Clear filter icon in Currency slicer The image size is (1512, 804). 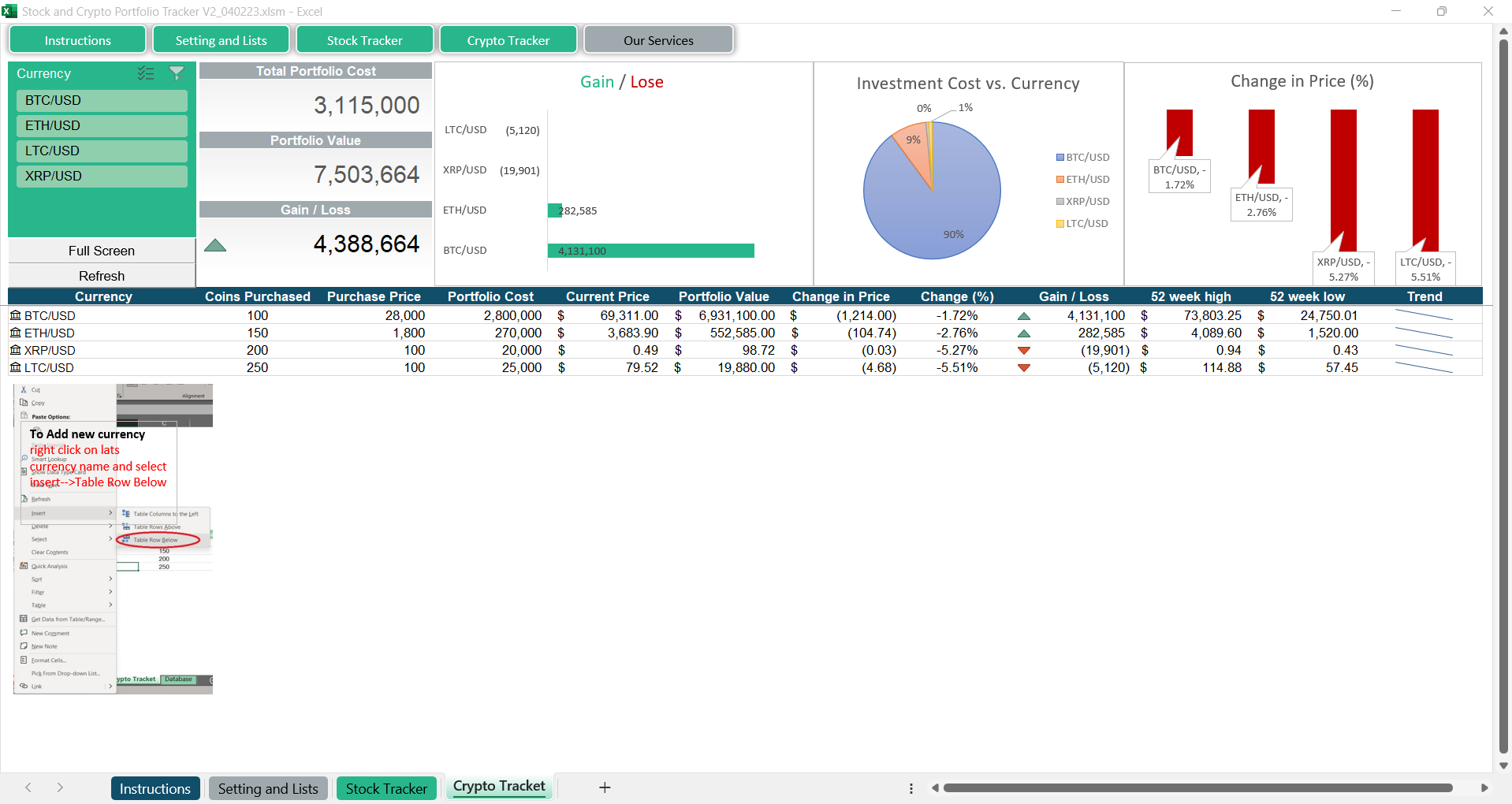tap(177, 73)
